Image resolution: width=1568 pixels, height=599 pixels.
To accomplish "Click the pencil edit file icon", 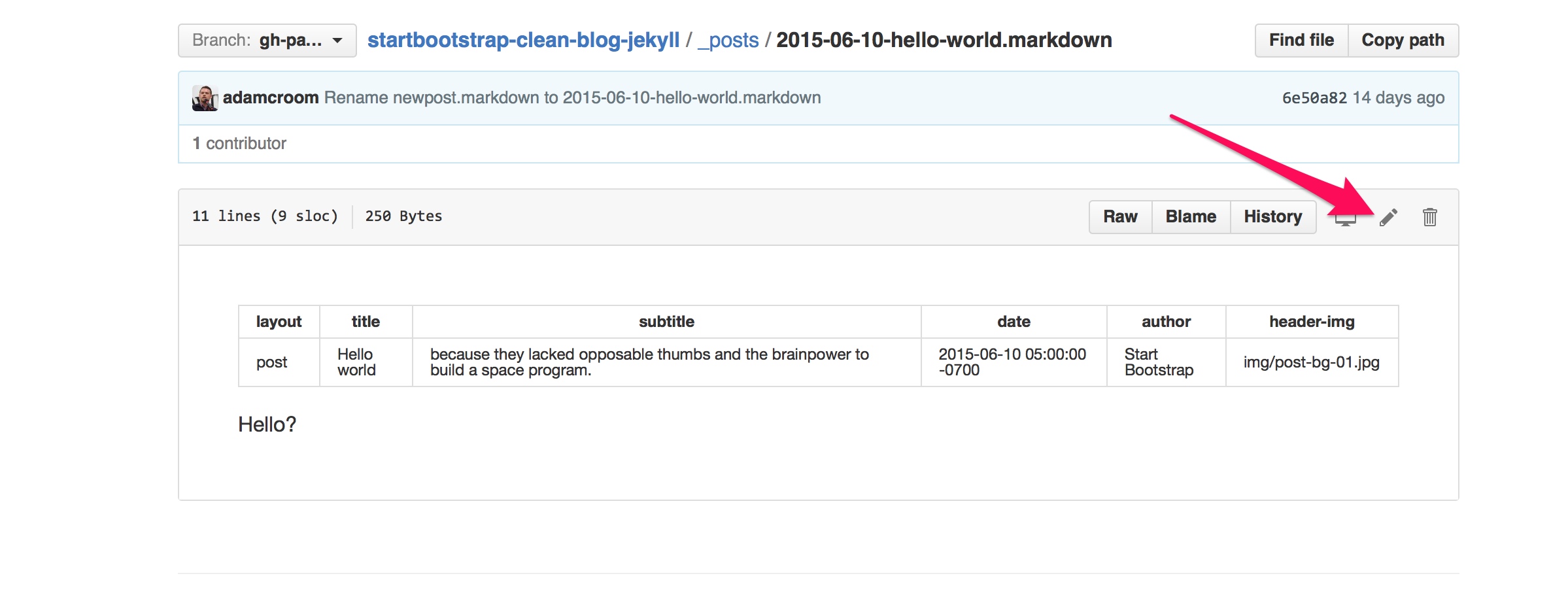I will point(1388,217).
